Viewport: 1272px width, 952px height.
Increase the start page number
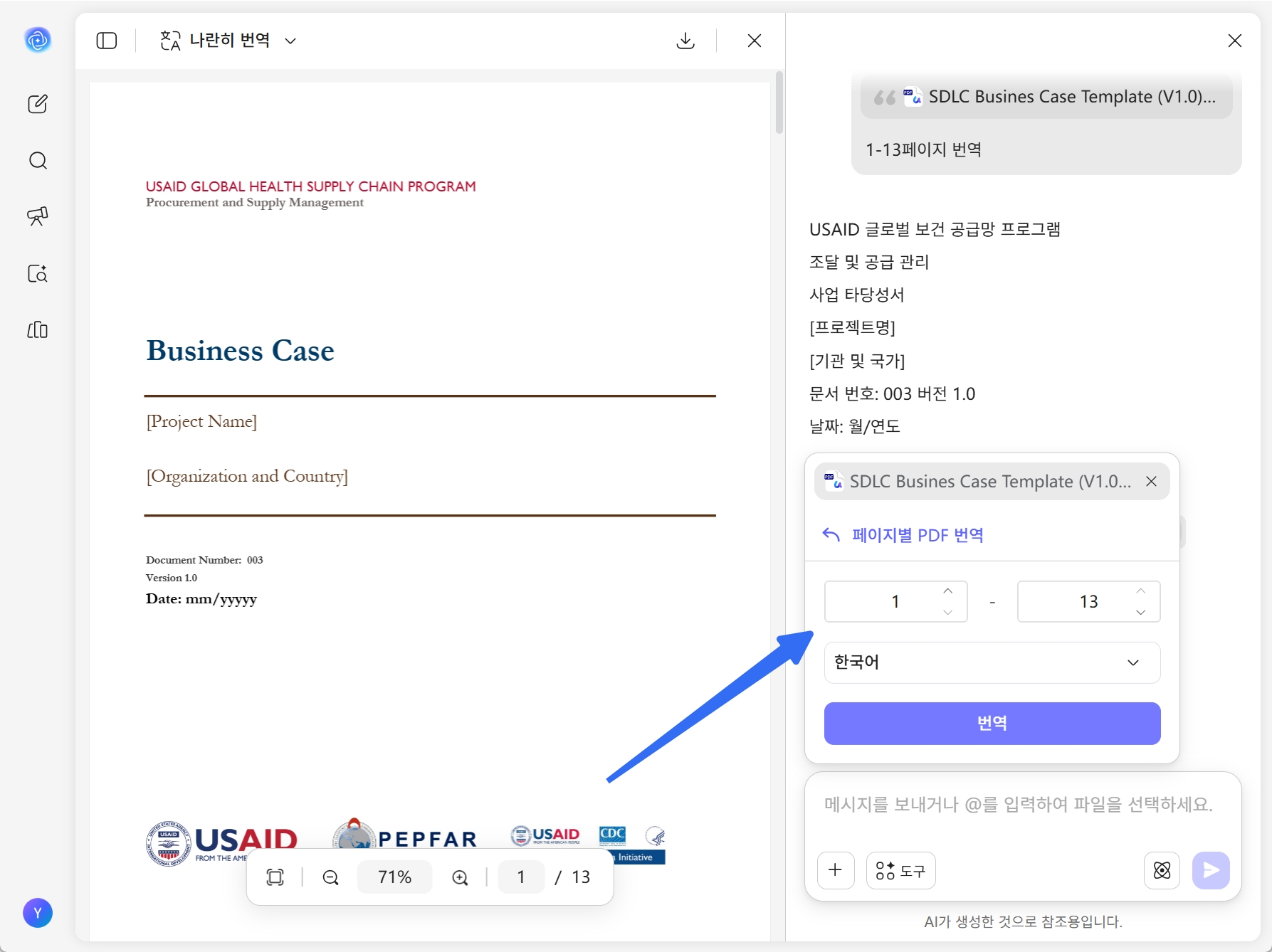pyautogui.click(x=947, y=591)
